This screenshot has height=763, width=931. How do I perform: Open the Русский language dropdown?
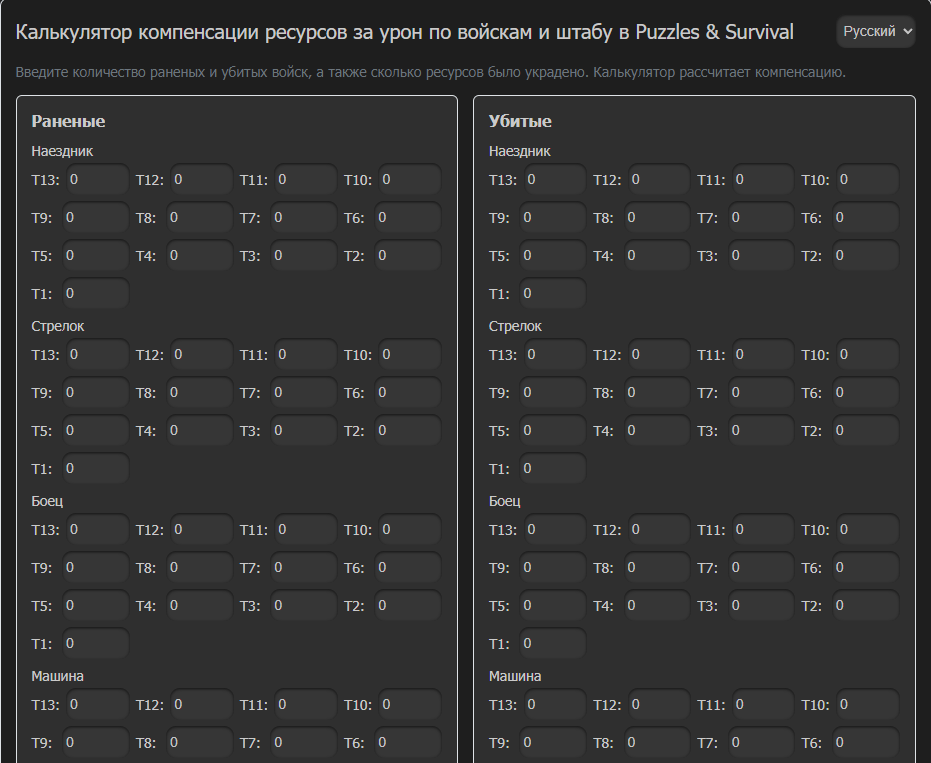click(x=876, y=32)
